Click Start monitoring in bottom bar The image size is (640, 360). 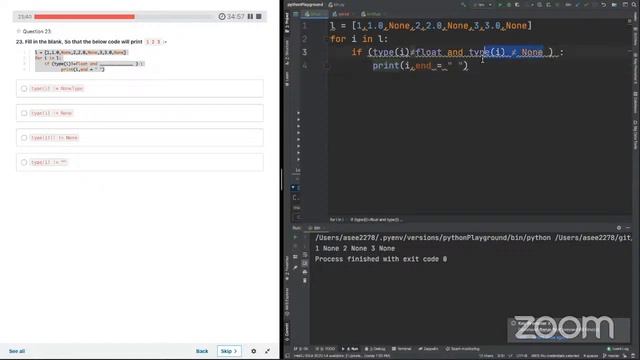(x=463, y=349)
